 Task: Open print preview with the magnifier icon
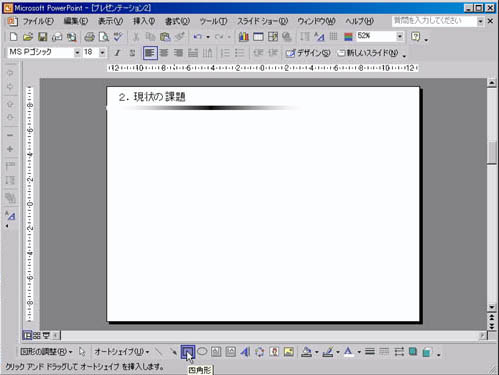104,37
